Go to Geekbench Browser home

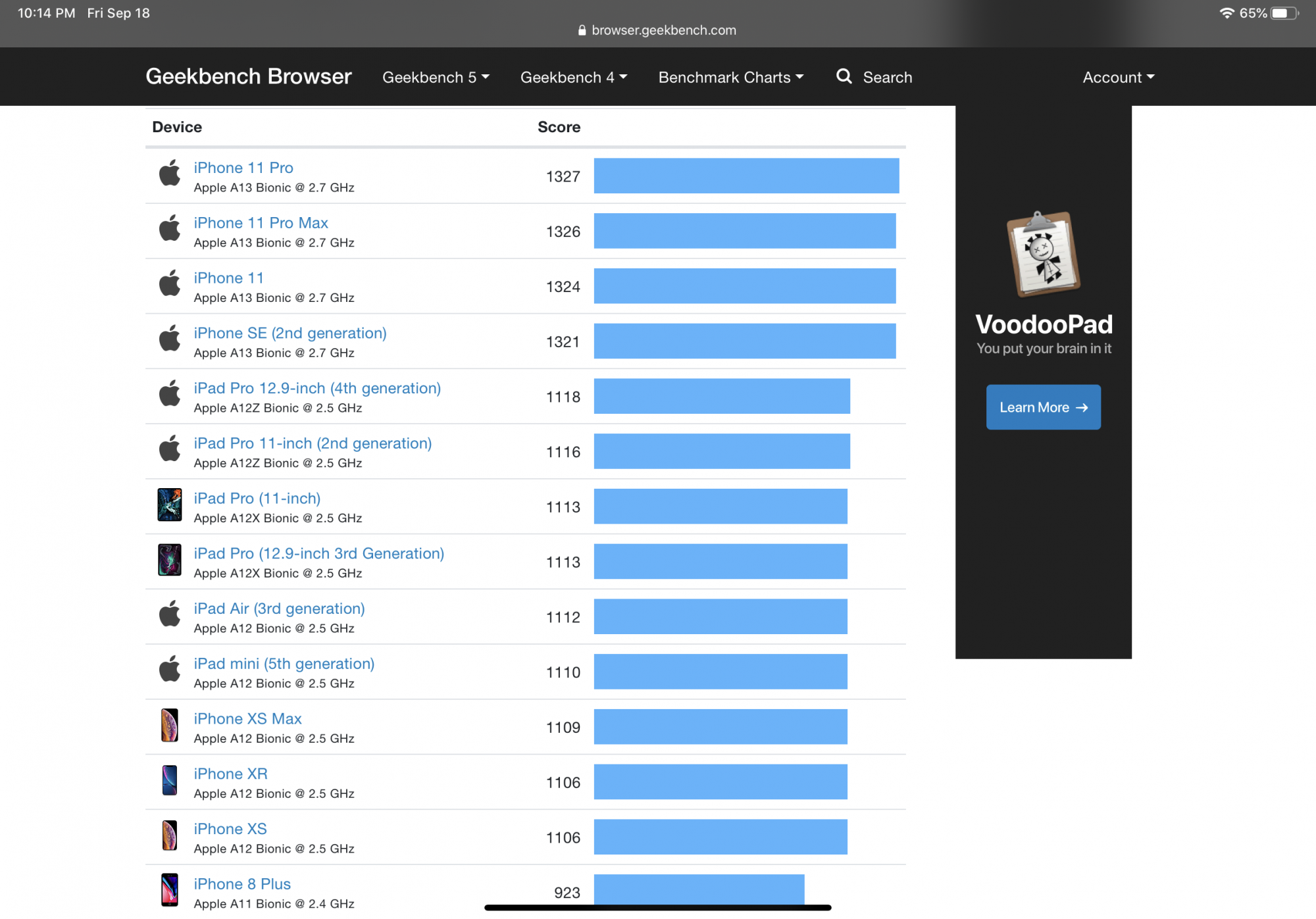tap(249, 76)
